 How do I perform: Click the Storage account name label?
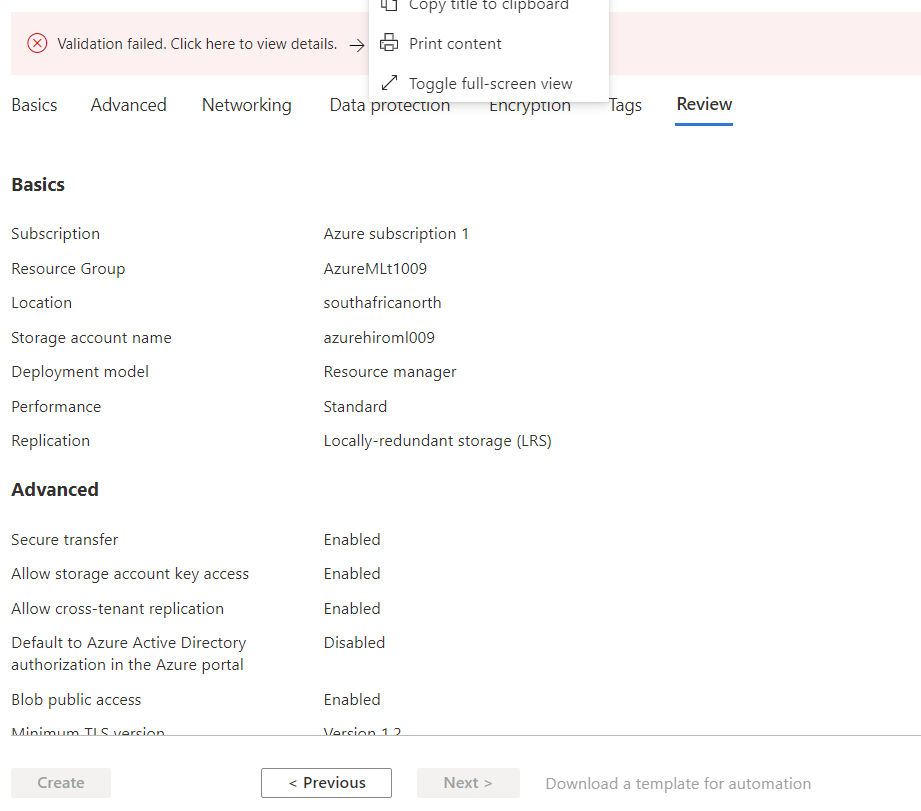pos(92,338)
